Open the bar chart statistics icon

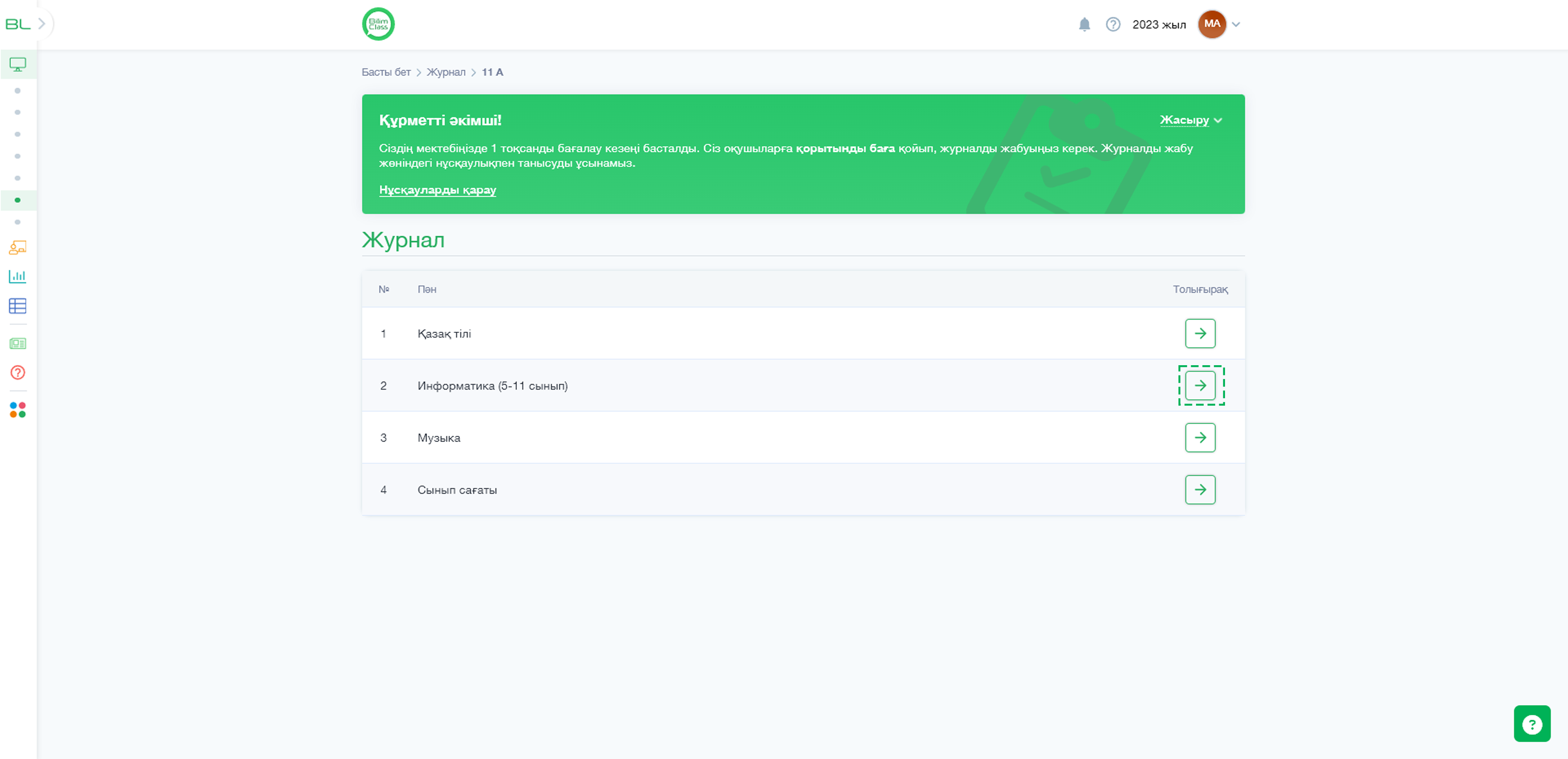18,277
